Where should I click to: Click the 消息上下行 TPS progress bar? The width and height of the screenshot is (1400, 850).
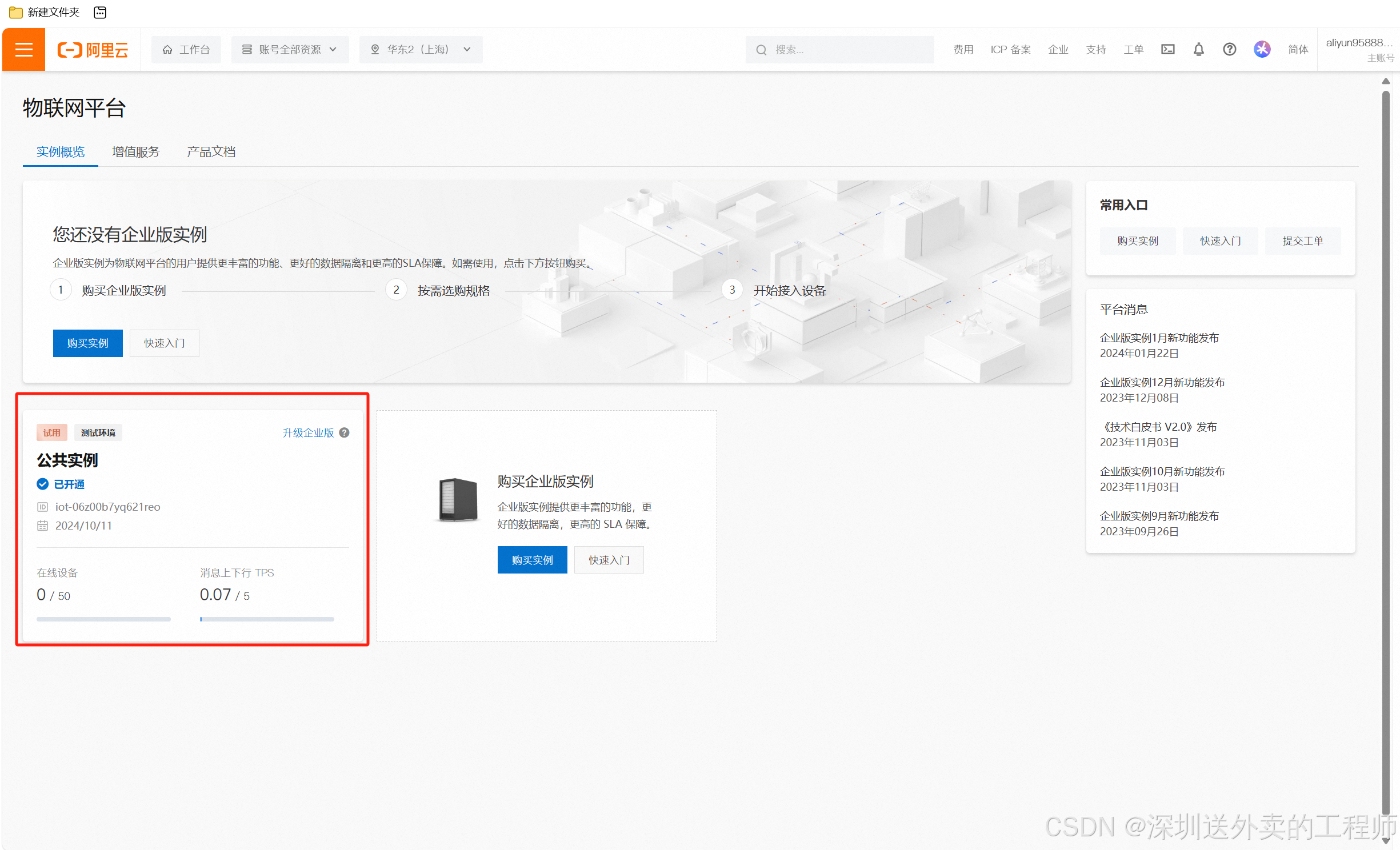pyautogui.click(x=266, y=619)
